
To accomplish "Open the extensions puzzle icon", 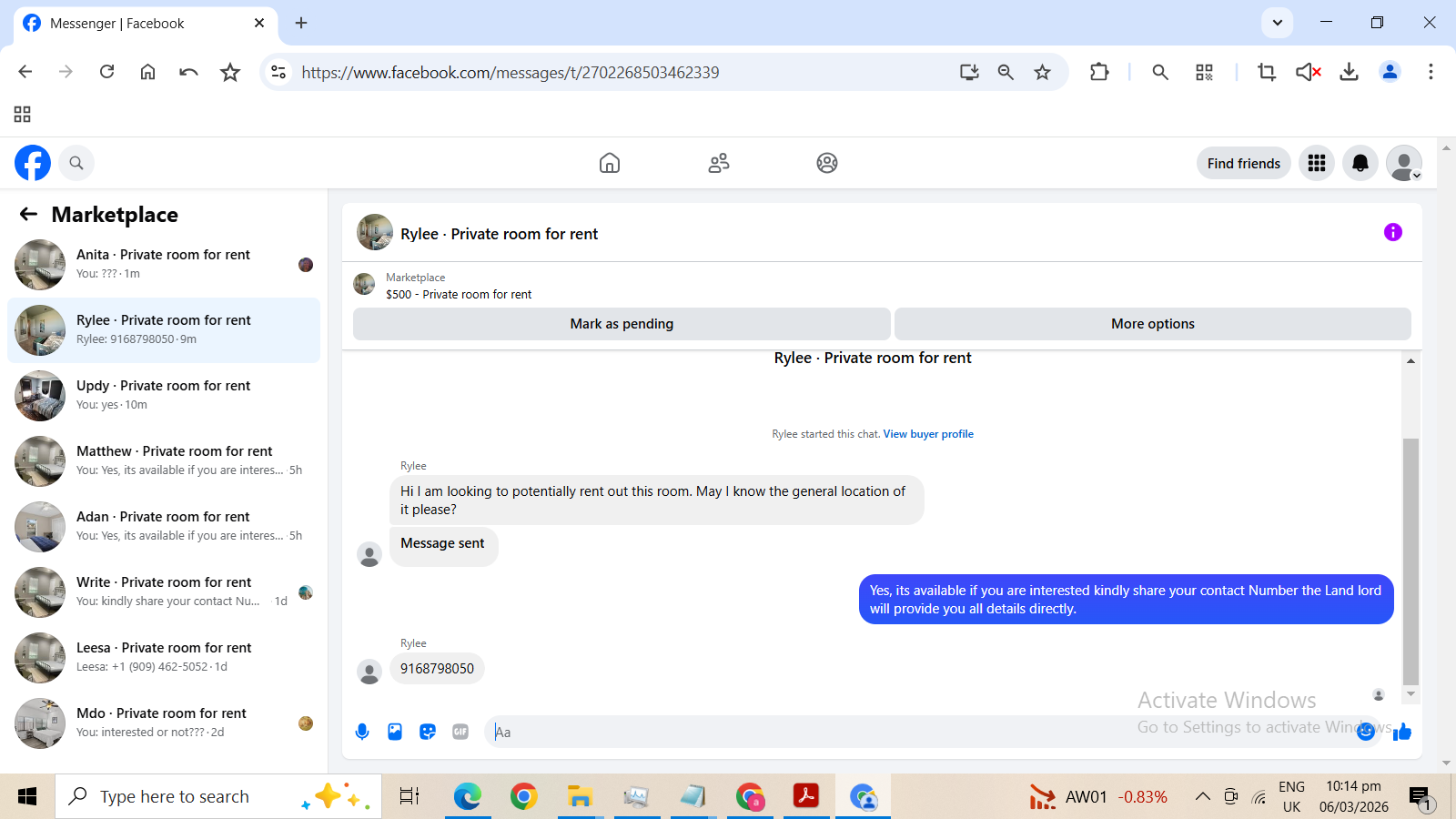I will (x=1099, y=72).
